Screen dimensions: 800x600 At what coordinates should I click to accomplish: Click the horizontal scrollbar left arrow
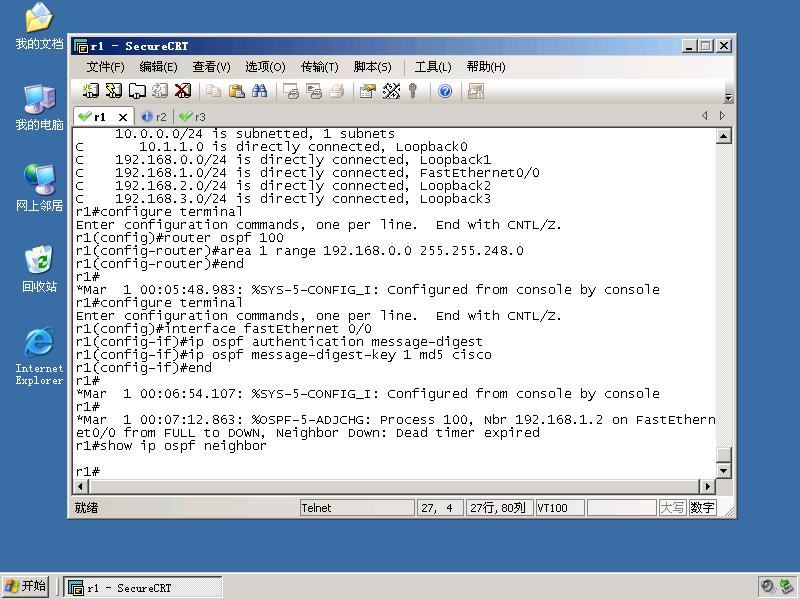(81, 486)
